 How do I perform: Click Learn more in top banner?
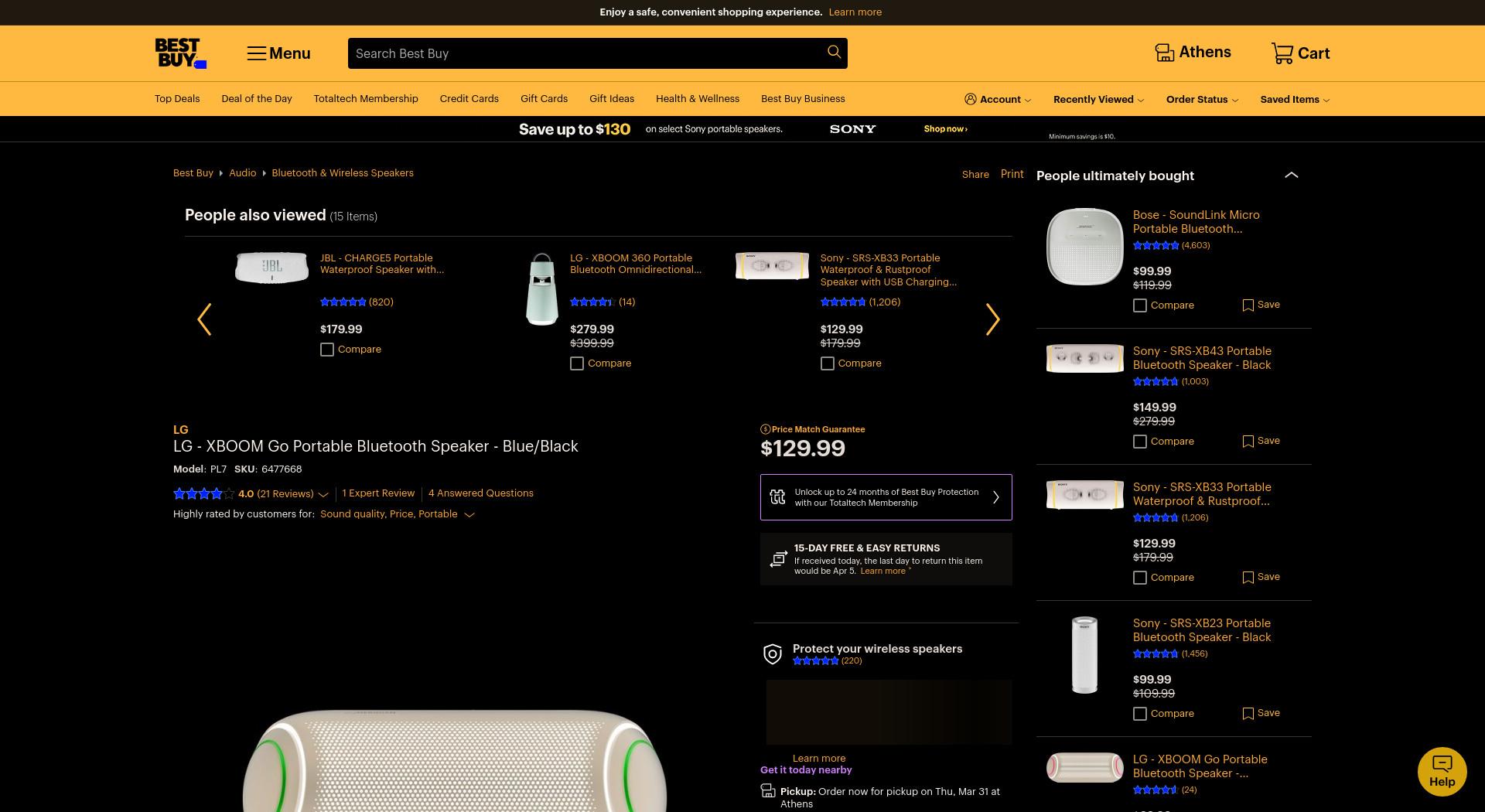855,12
